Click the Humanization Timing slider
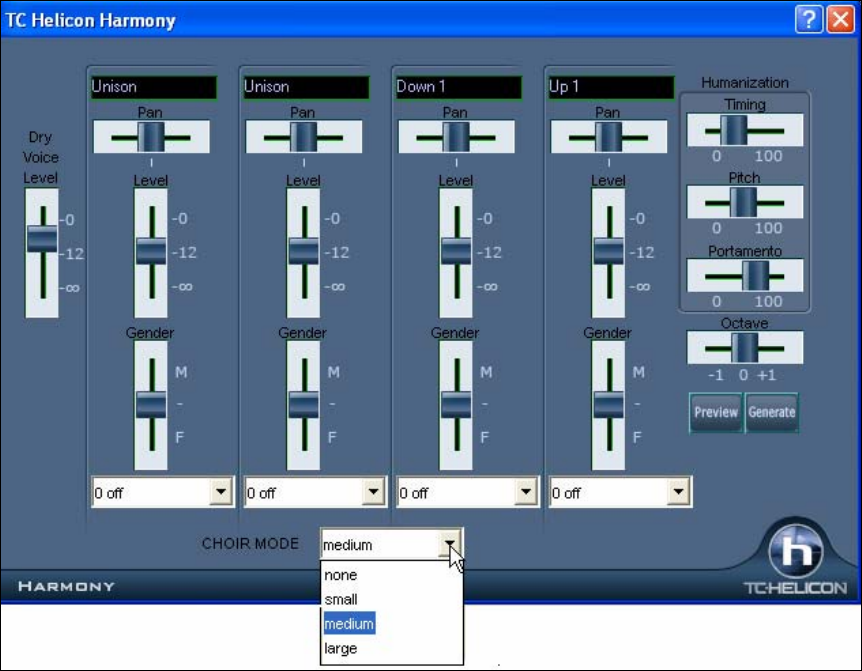Screen dimensions: 862x671 pos(745,130)
